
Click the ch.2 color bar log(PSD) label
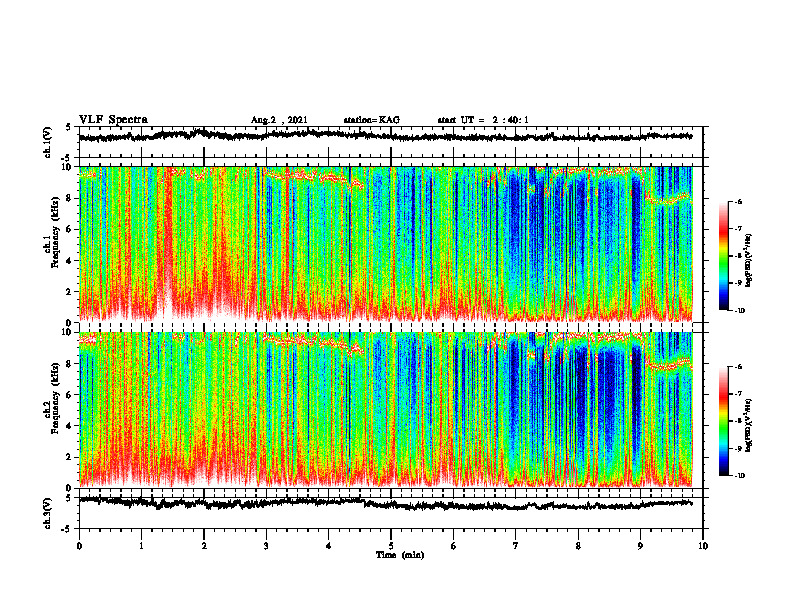pyautogui.click(x=749, y=425)
